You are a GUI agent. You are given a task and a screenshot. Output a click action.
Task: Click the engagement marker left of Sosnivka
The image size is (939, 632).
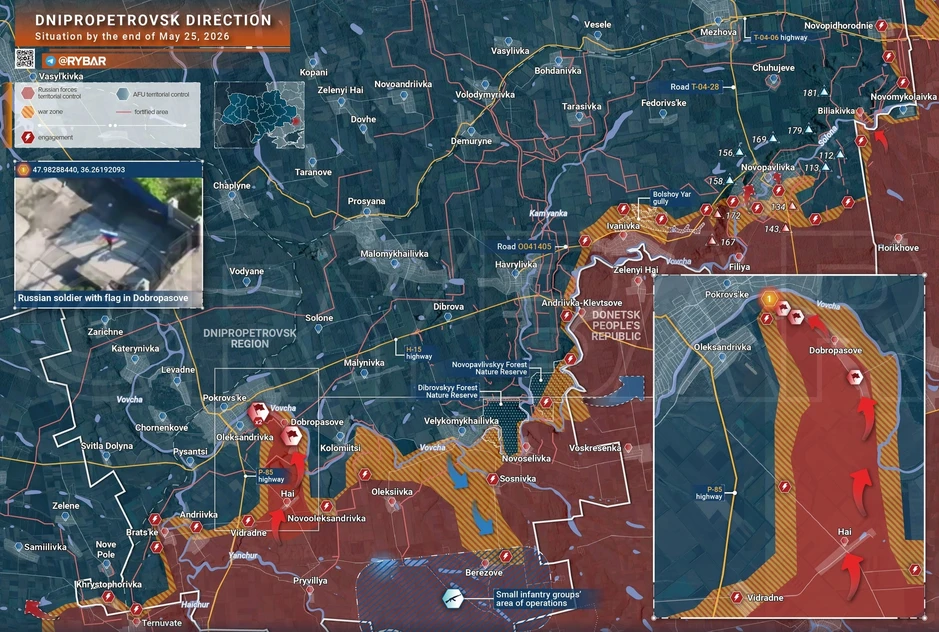(492, 479)
